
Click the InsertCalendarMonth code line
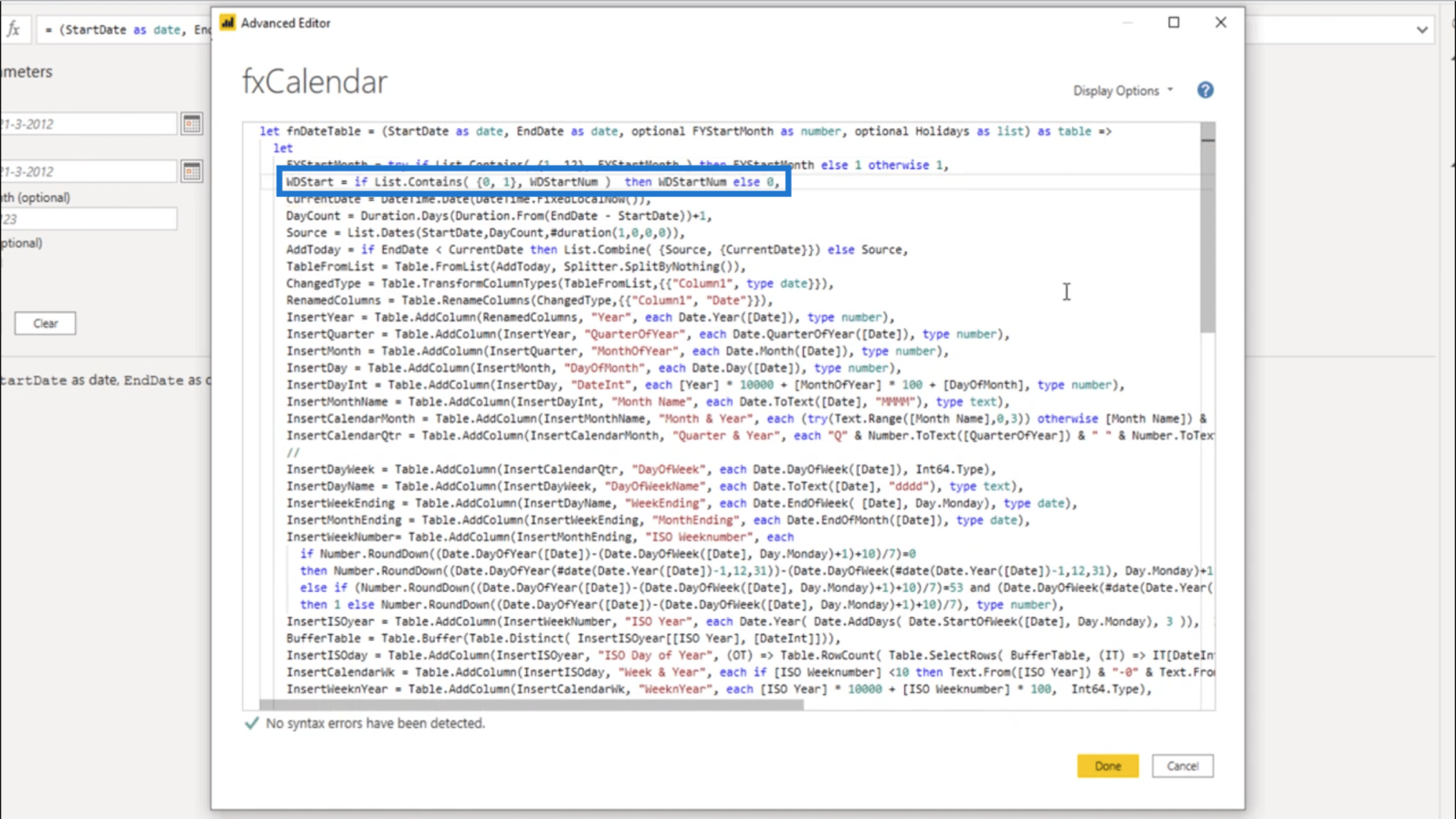(747, 419)
